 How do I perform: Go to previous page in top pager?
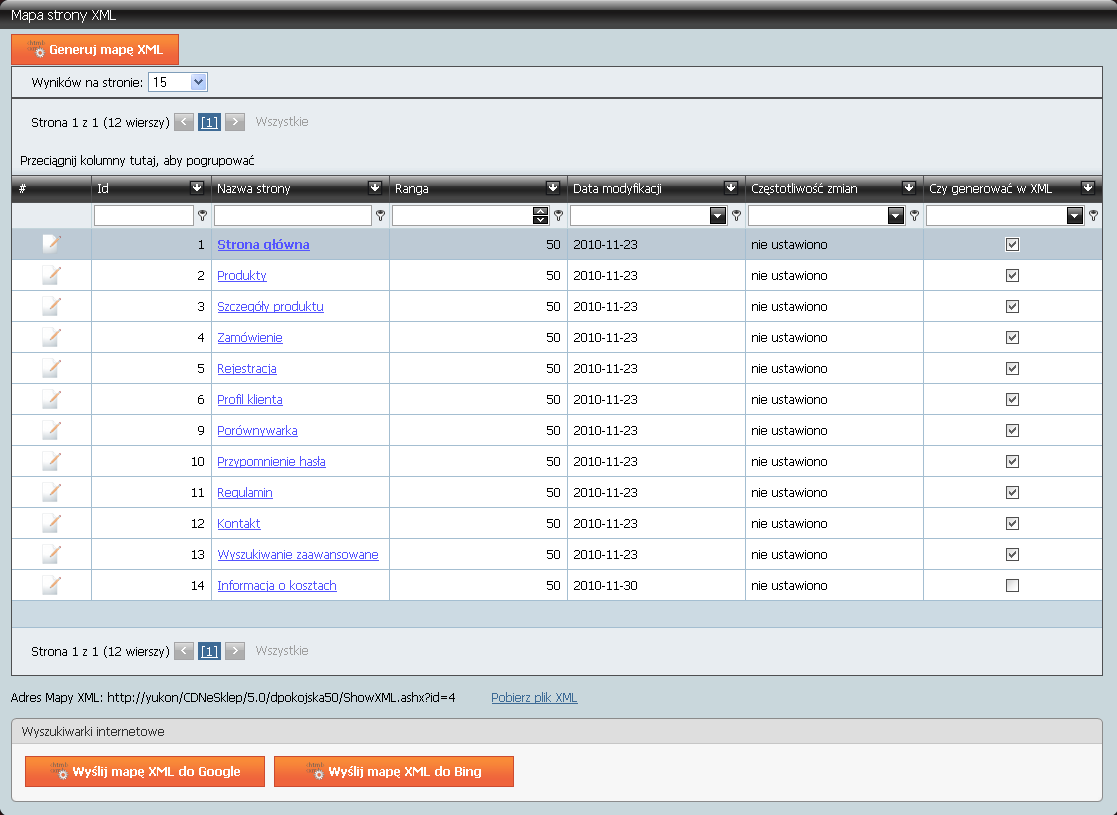click(x=184, y=122)
